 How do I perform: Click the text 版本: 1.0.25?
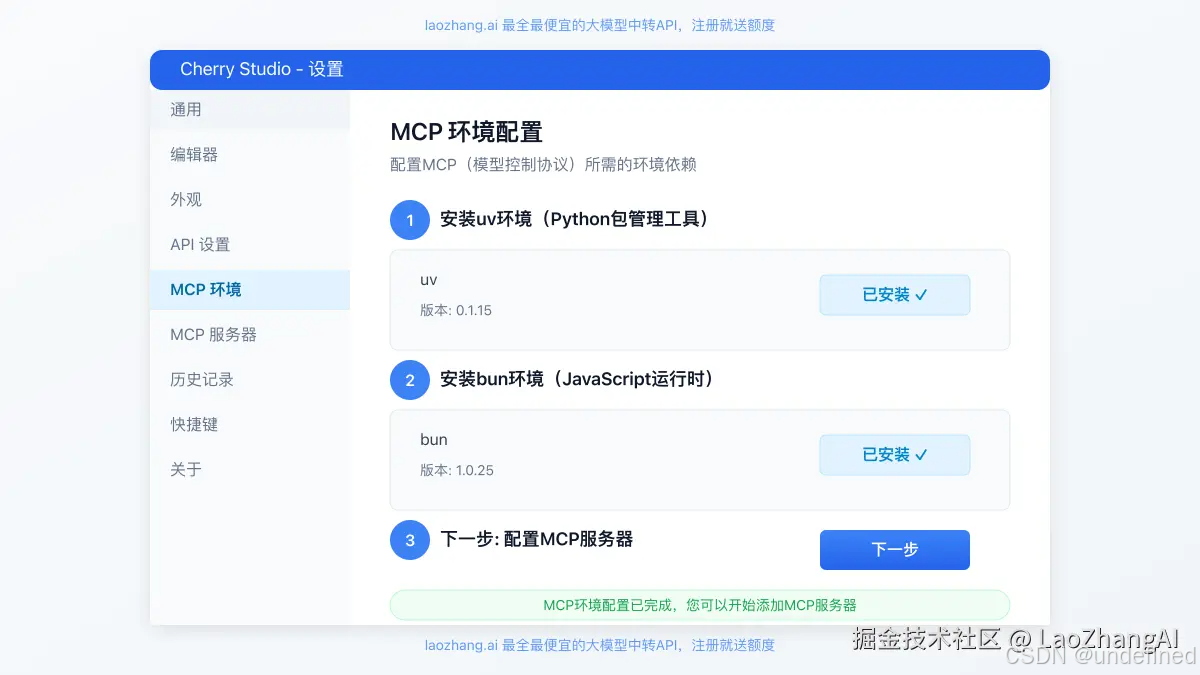pos(457,470)
